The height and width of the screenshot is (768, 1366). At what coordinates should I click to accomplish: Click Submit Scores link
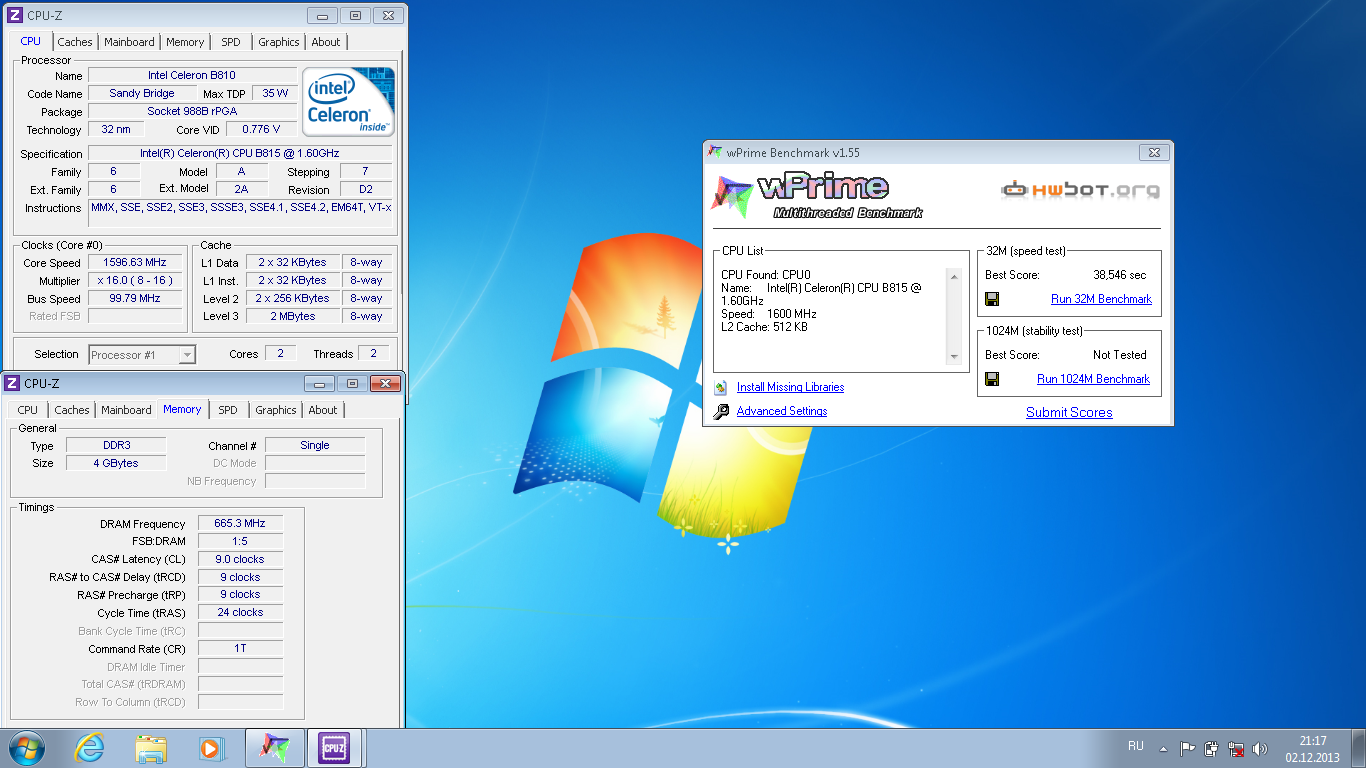pos(1069,412)
